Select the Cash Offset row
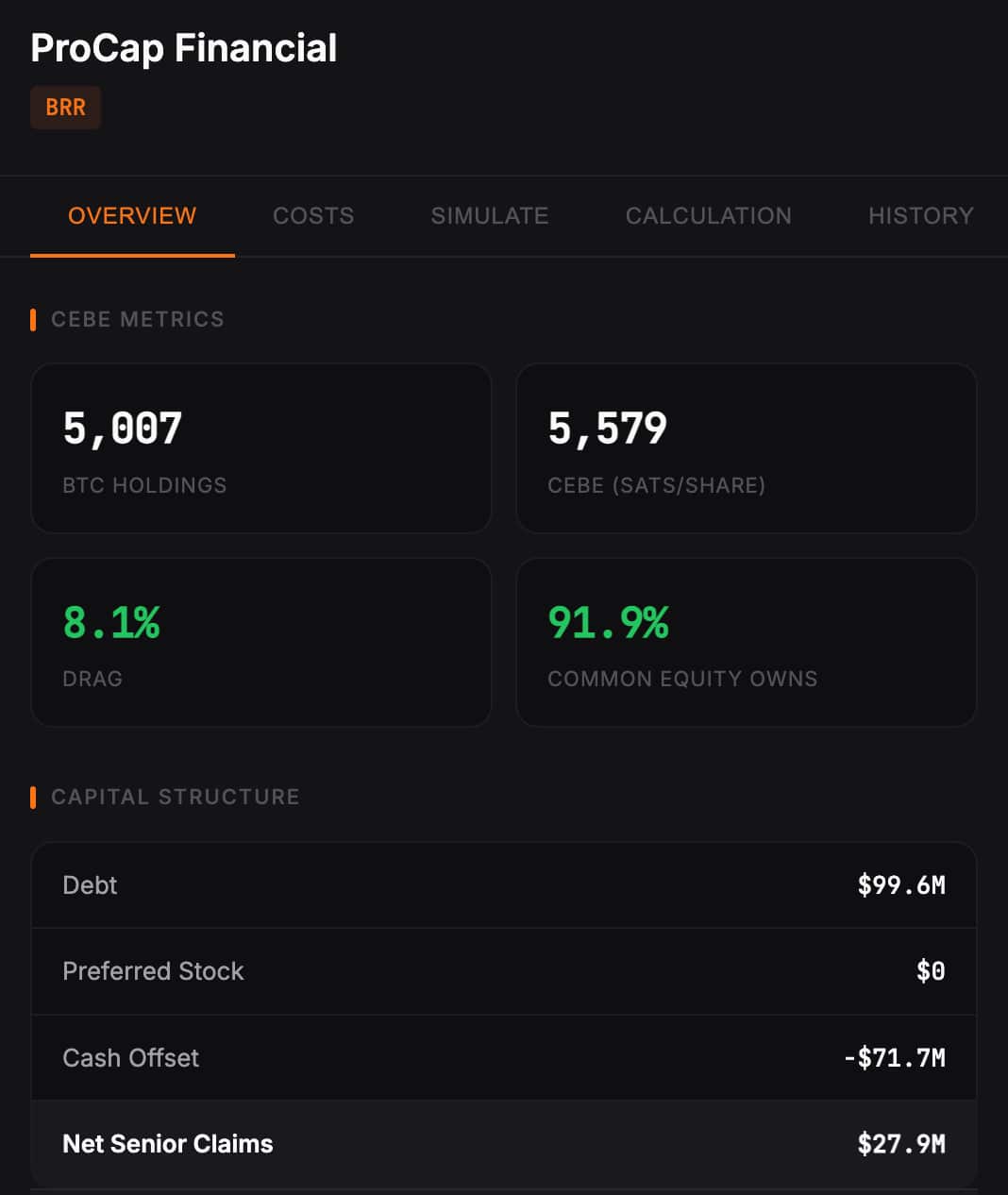Screen dimensions: 1008x1195 click(x=504, y=1057)
